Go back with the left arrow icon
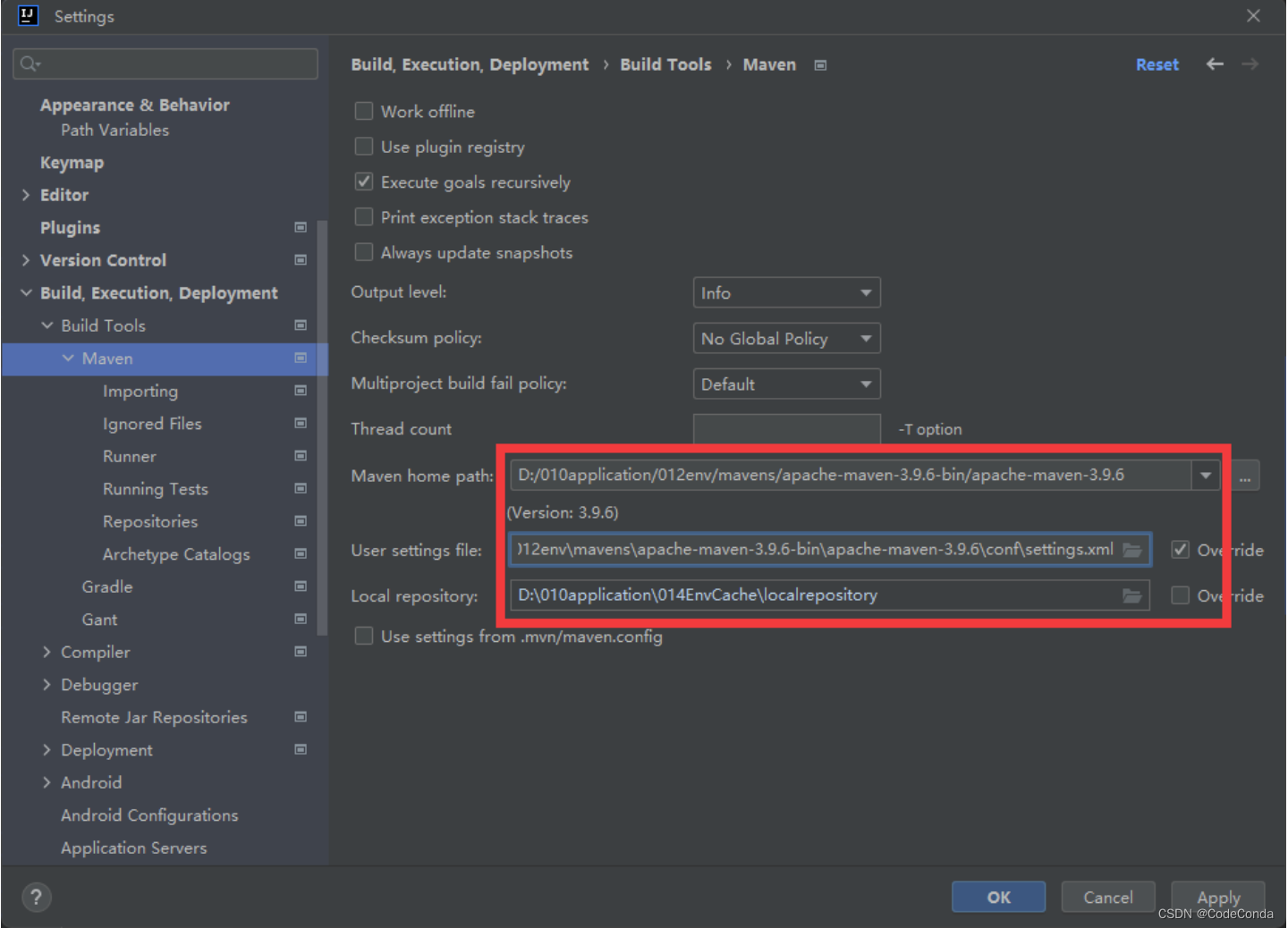This screenshot has height=928, width=1288. coord(1215,64)
